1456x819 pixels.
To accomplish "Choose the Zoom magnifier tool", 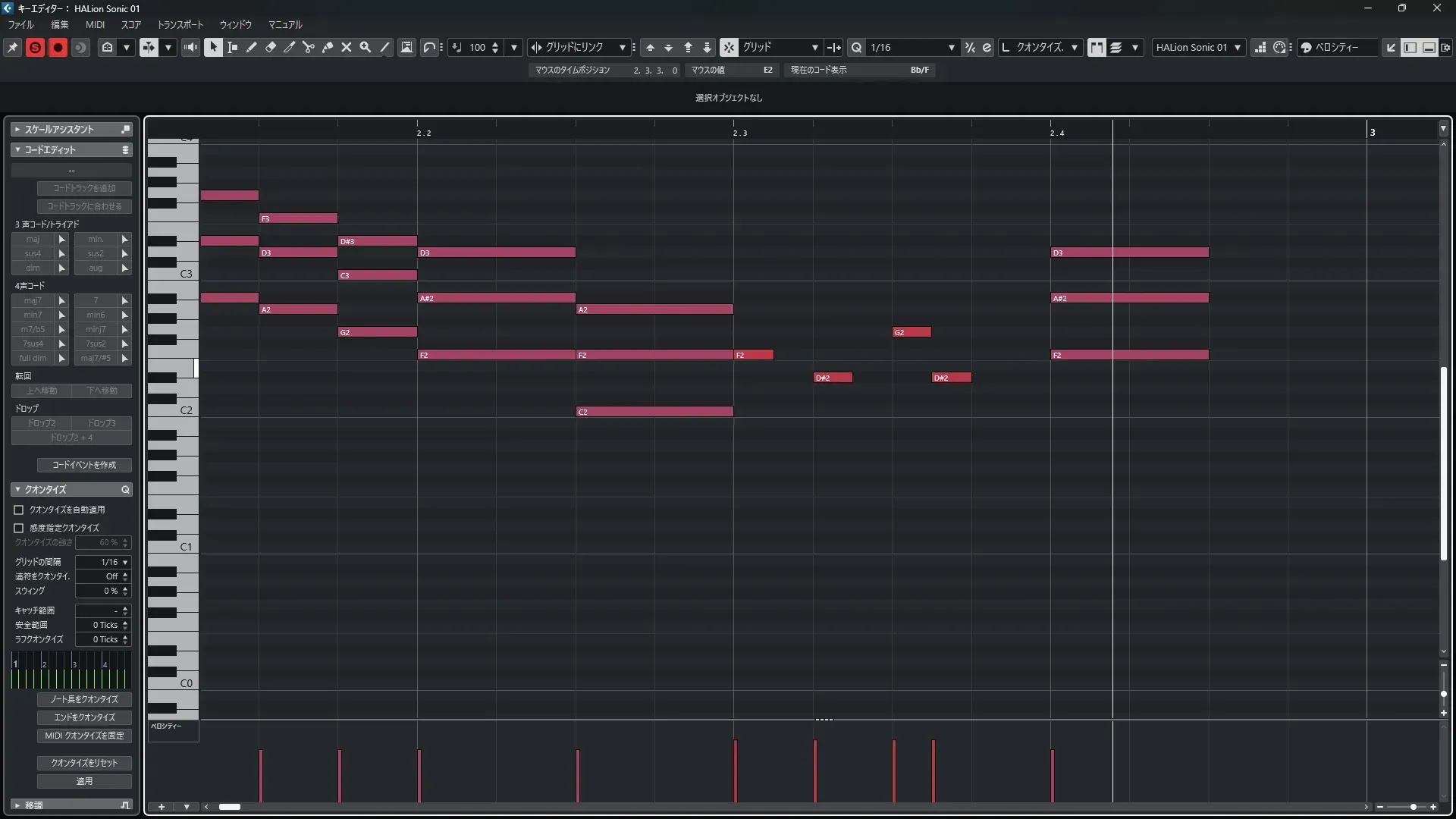I will tap(366, 47).
